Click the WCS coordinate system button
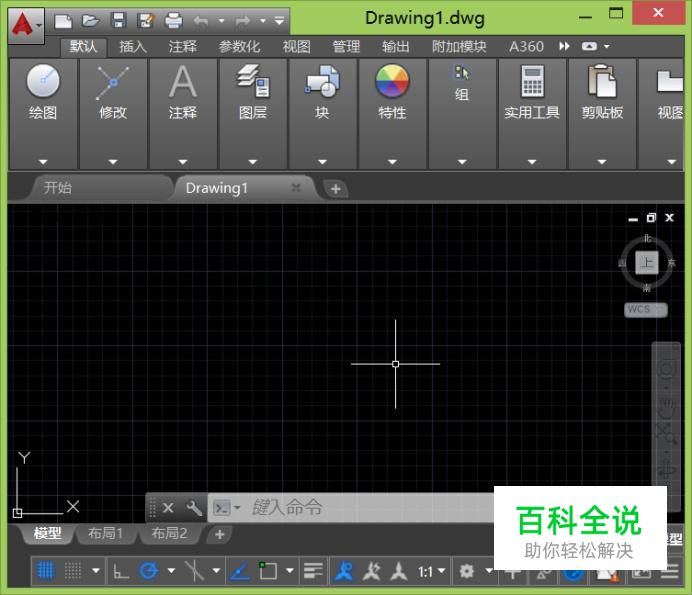This screenshot has height=595, width=692. [x=644, y=310]
